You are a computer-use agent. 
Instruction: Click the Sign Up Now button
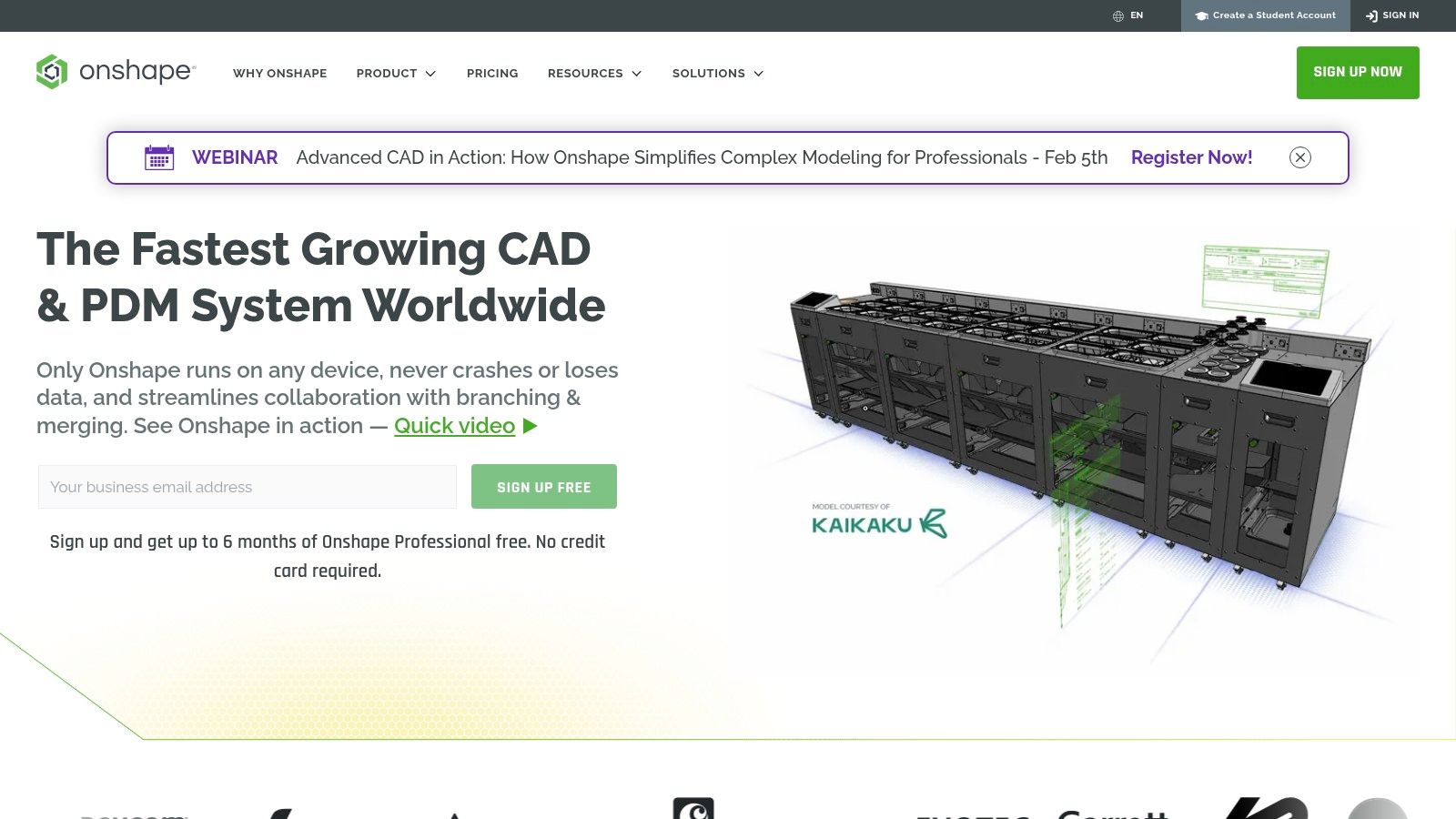[x=1358, y=72]
